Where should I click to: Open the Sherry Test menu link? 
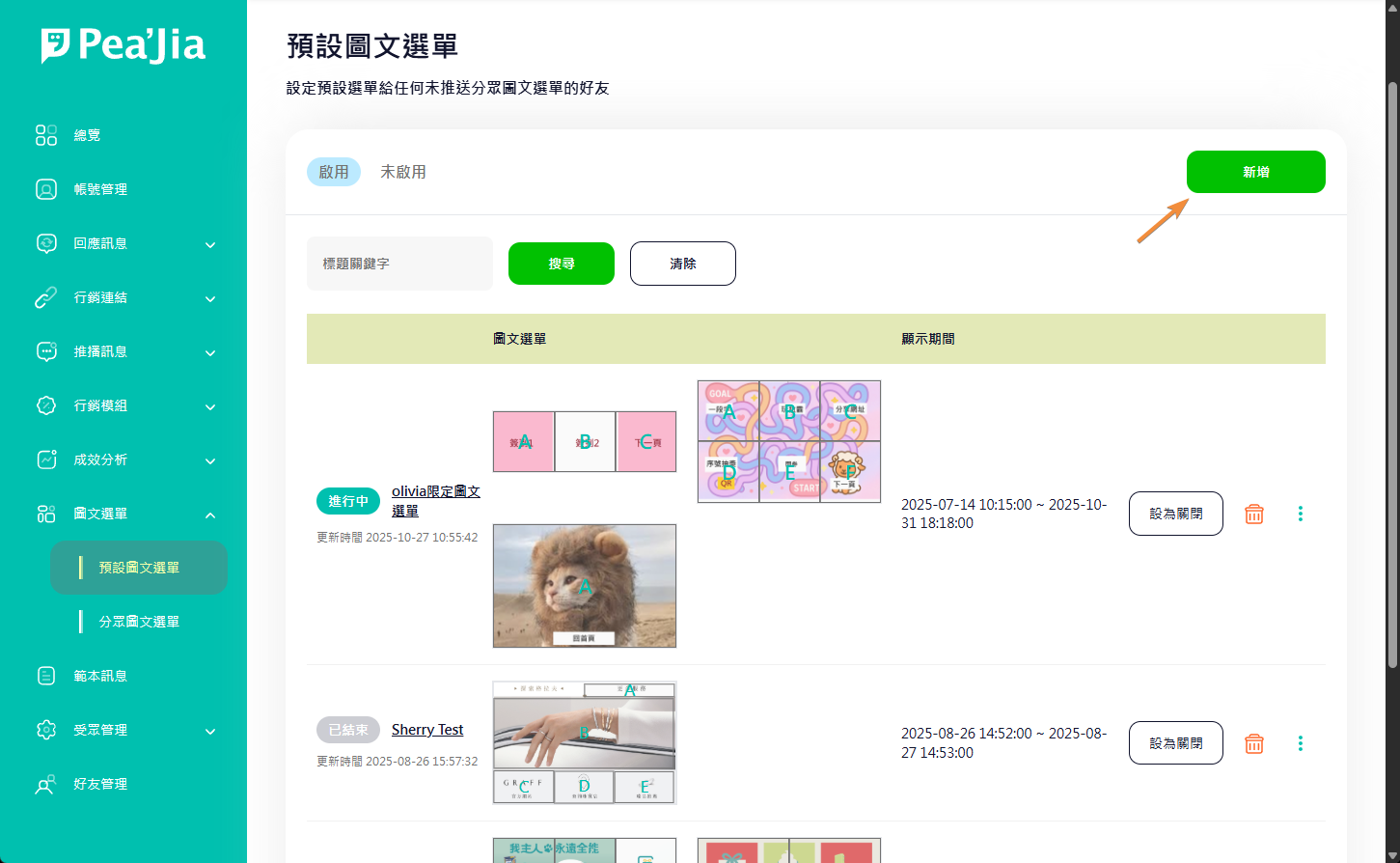coord(426,730)
